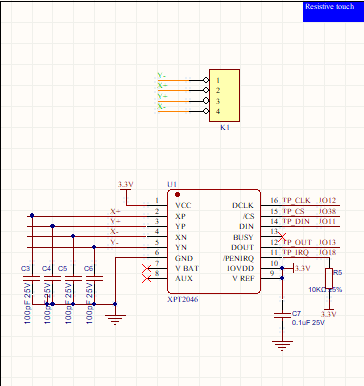Click the AUX pin name in U1
The width and height of the screenshot is (364, 386).
[184, 279]
